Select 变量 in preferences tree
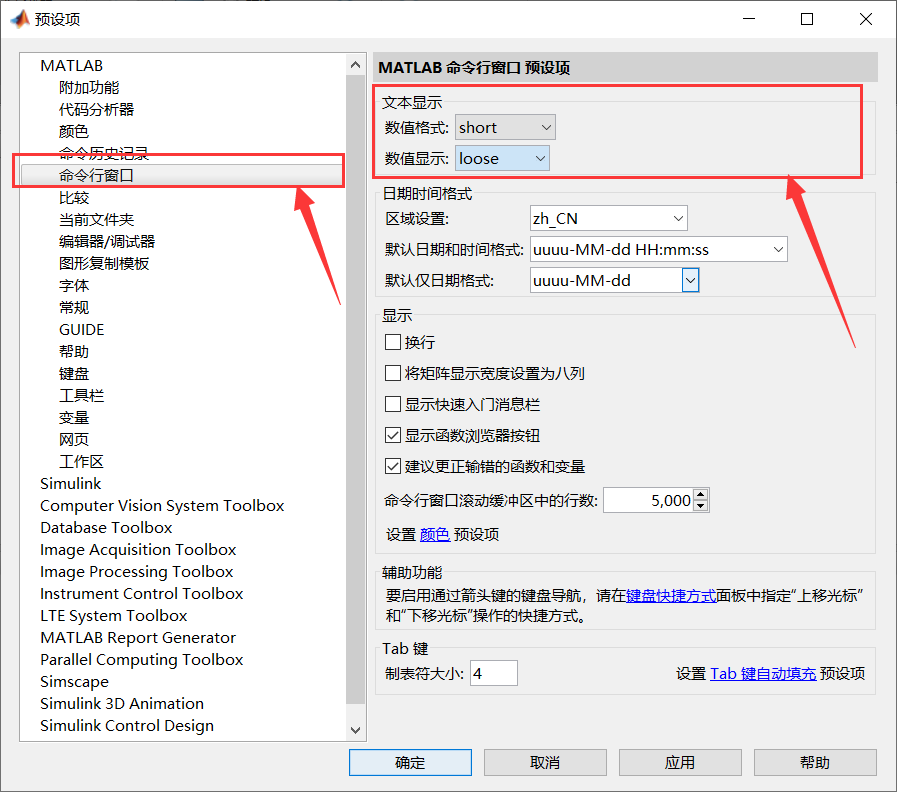The height and width of the screenshot is (792, 897). 74,417
